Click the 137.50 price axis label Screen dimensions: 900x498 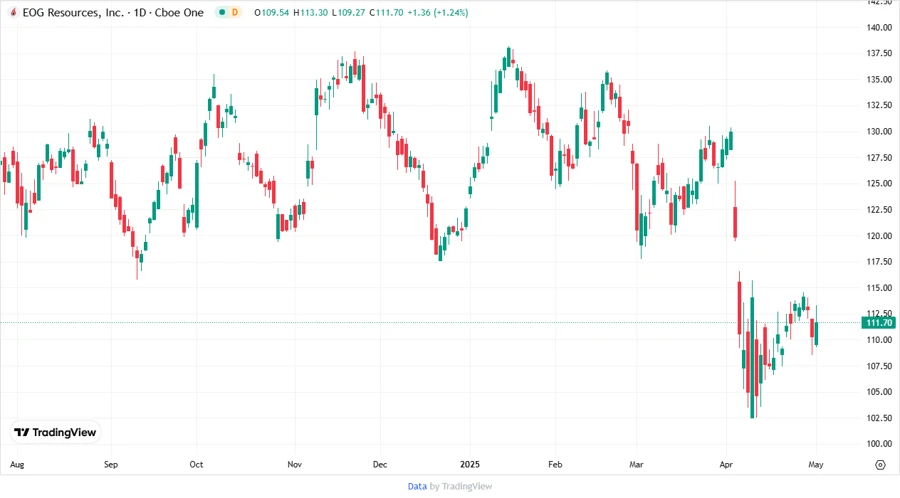tap(879, 53)
